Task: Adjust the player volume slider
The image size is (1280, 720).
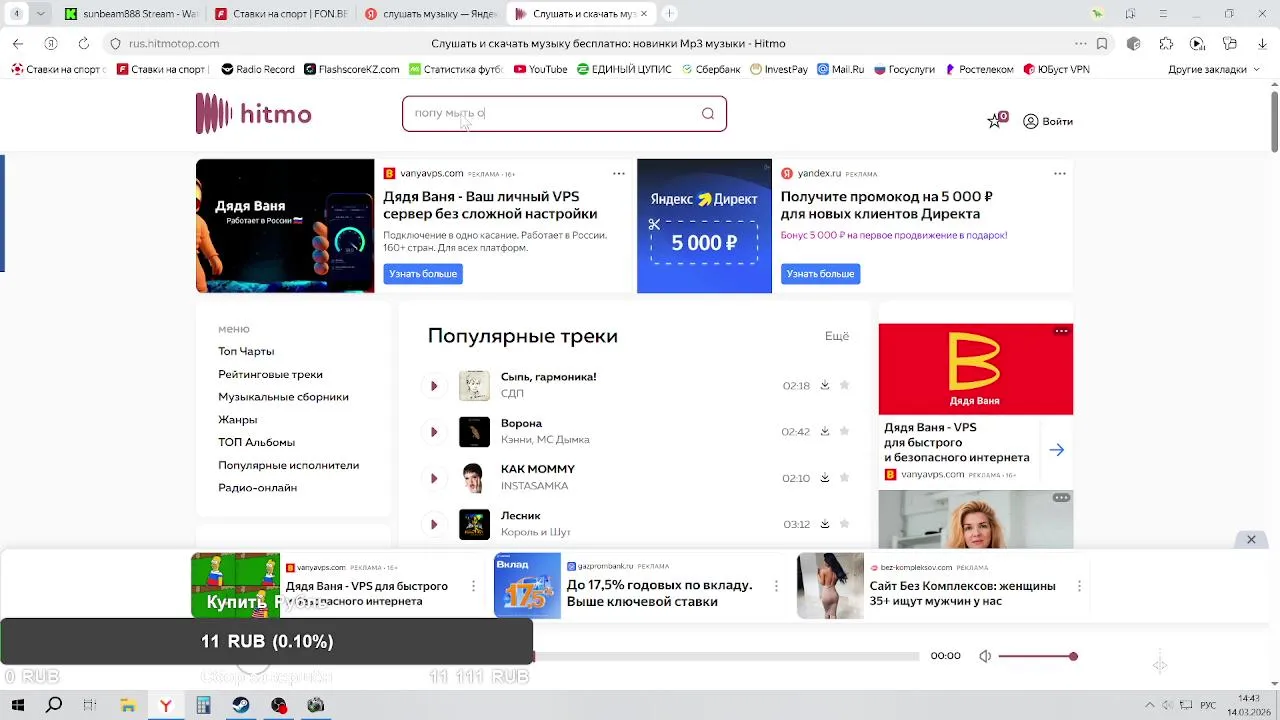Action: (x=1036, y=656)
